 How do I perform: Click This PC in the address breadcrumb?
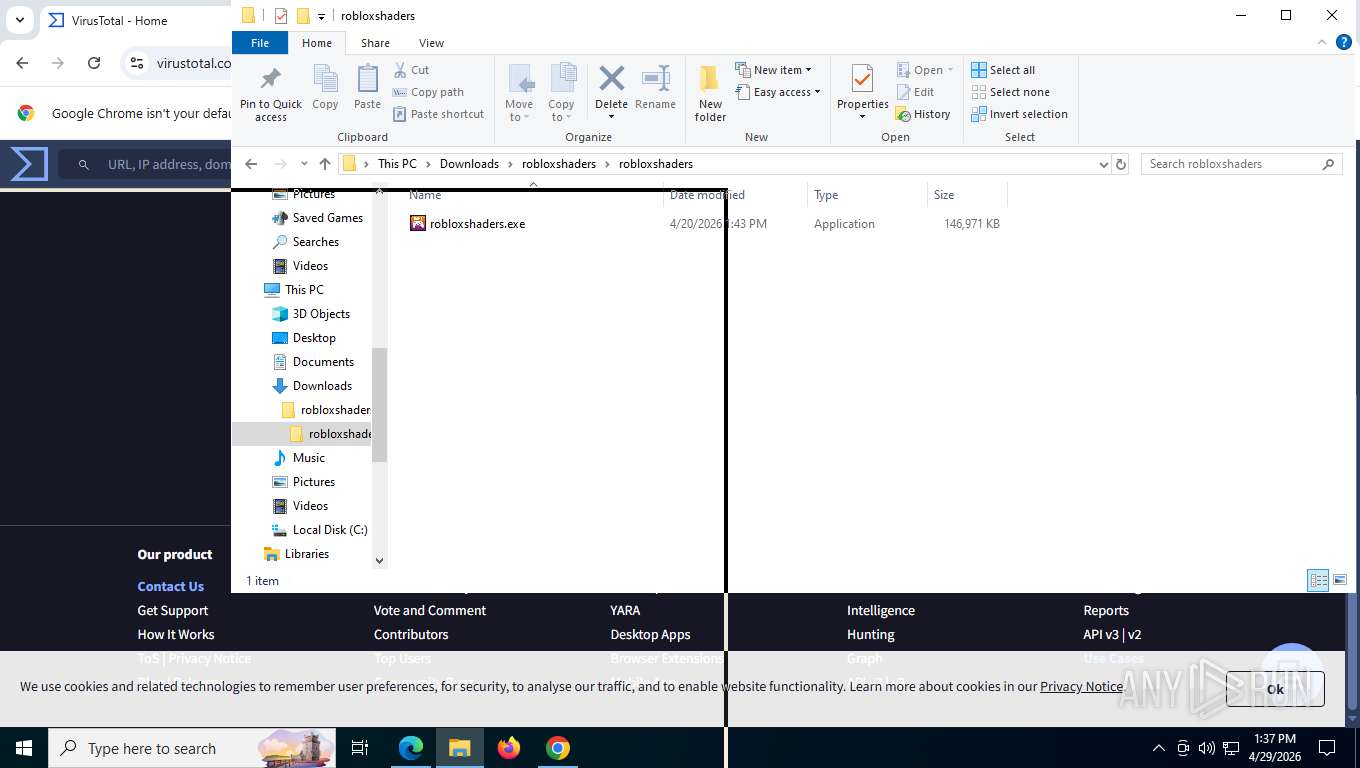[x=397, y=164]
